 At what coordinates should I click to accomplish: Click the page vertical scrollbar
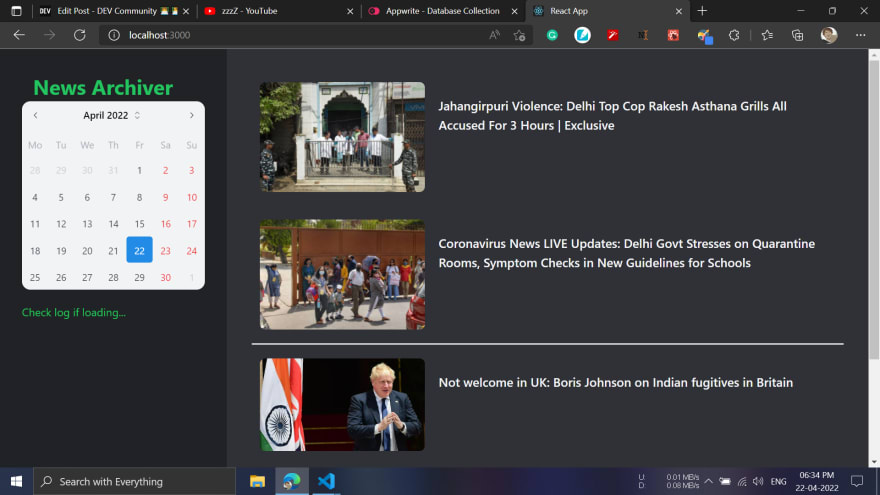coord(874,210)
